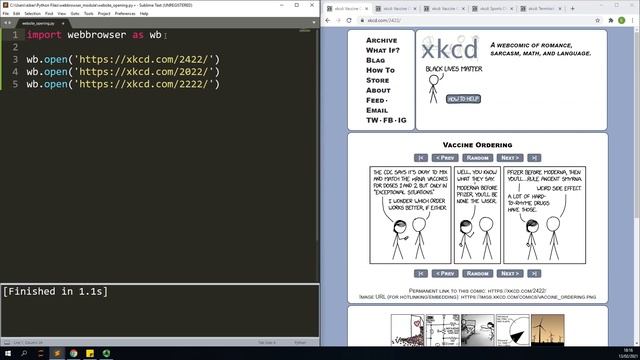Open Sublime Edit menu
This screenshot has width=640, height=360.
pyautogui.click(x=16, y=13)
